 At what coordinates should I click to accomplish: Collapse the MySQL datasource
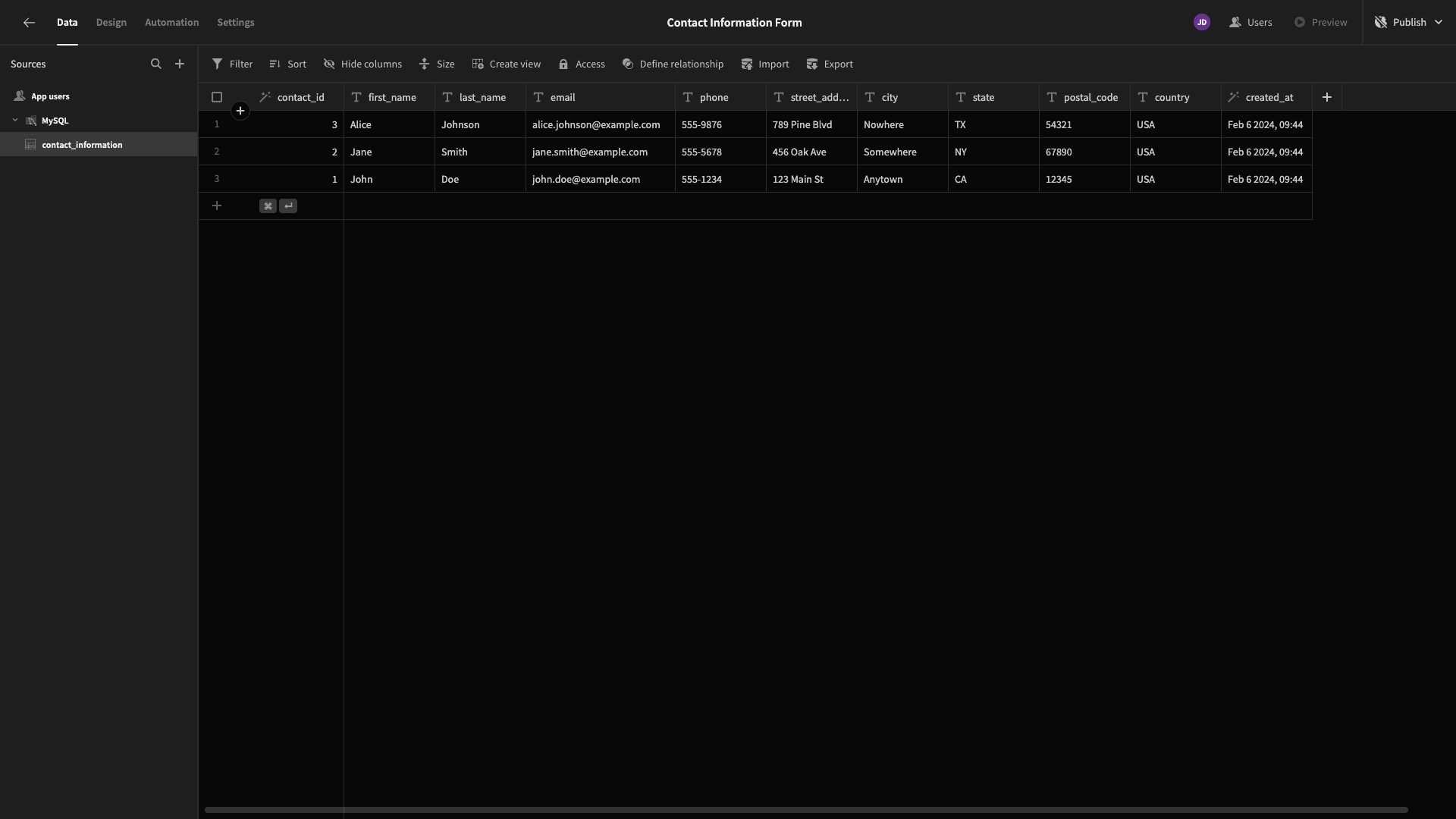[15, 121]
